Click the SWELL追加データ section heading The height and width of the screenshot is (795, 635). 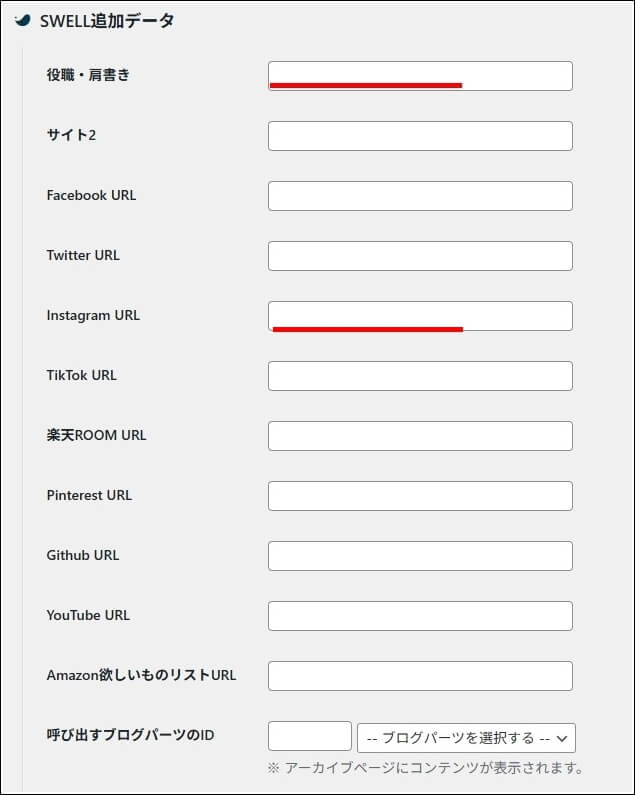107,20
